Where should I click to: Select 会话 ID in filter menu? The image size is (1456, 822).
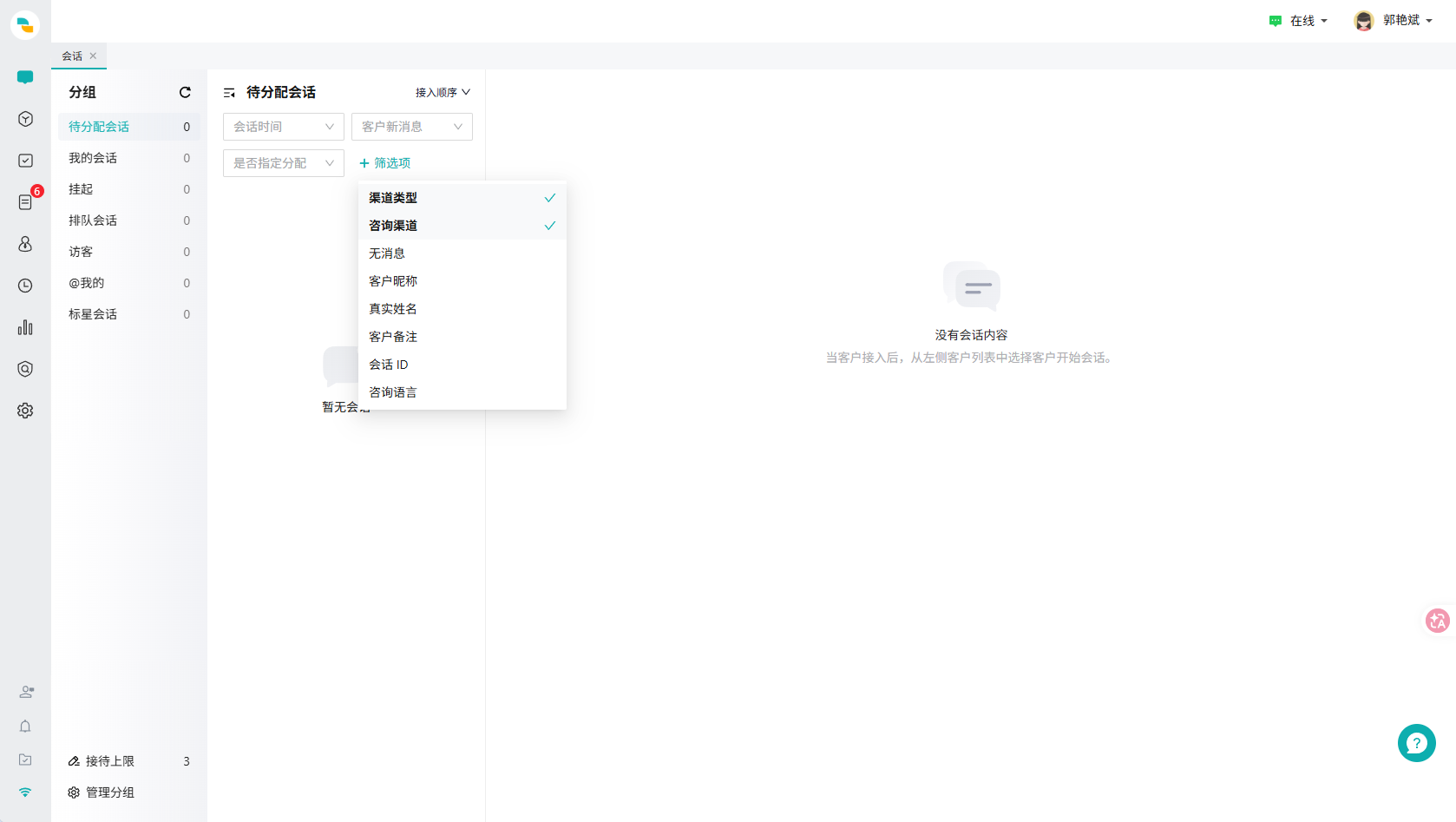(462, 365)
